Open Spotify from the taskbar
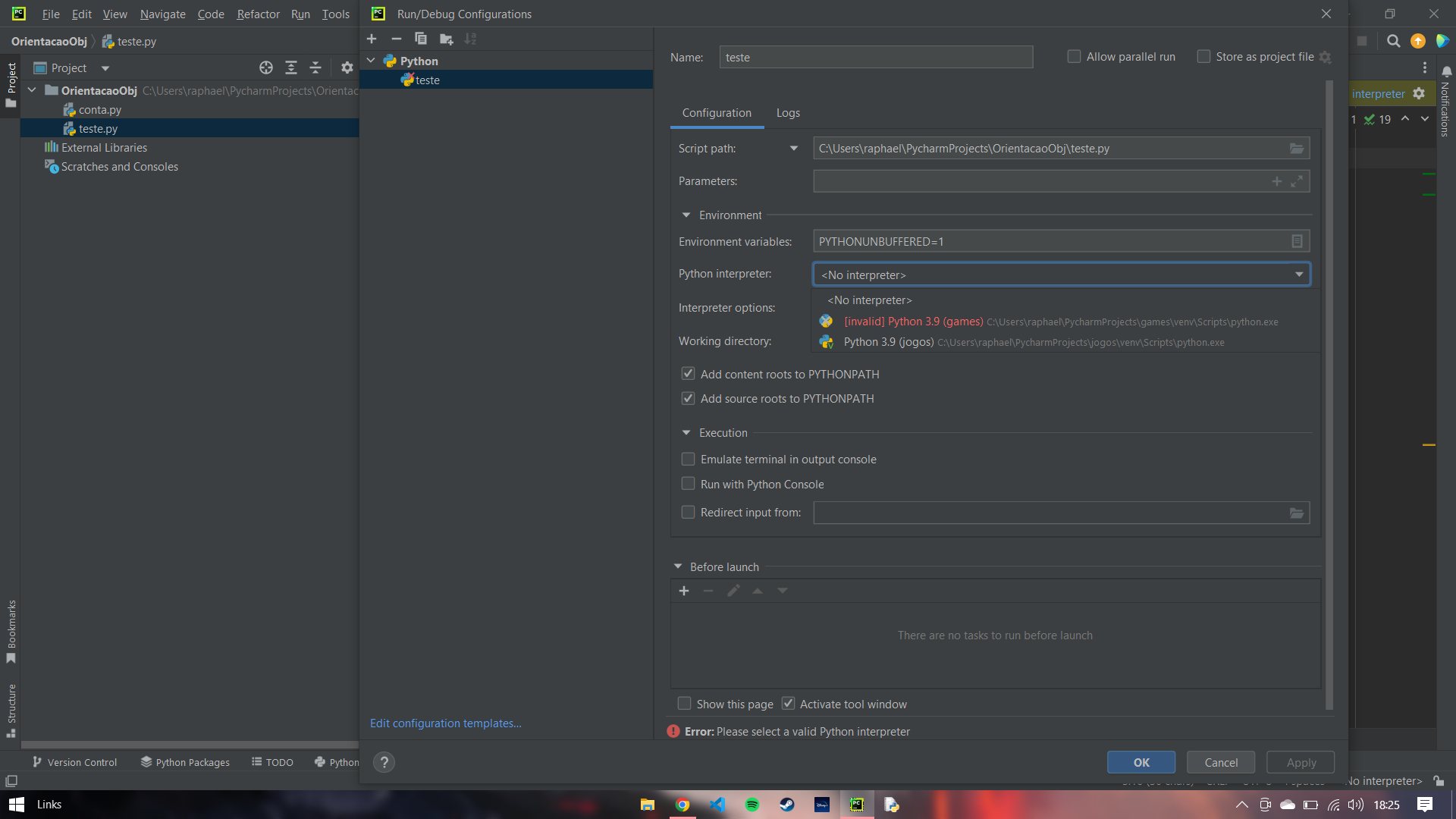The width and height of the screenshot is (1456, 819). (752, 805)
